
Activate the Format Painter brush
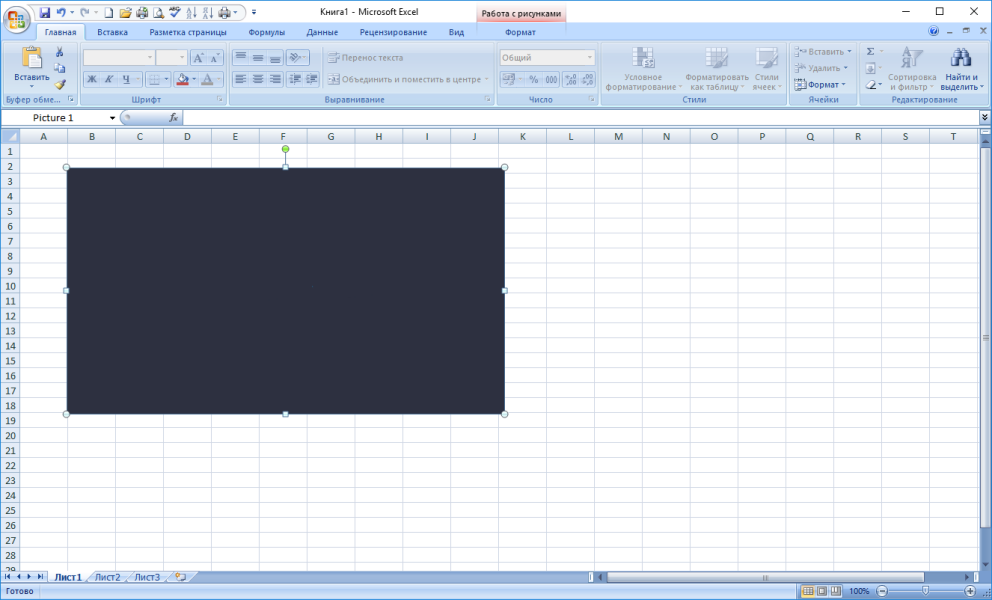pos(59,84)
